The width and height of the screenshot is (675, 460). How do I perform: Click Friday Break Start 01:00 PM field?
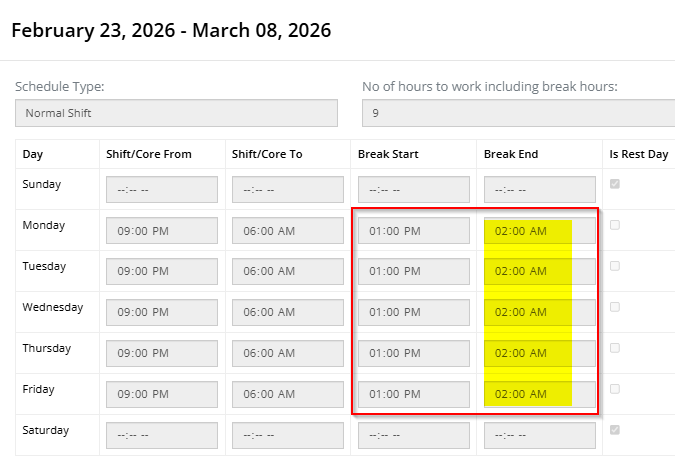(413, 395)
